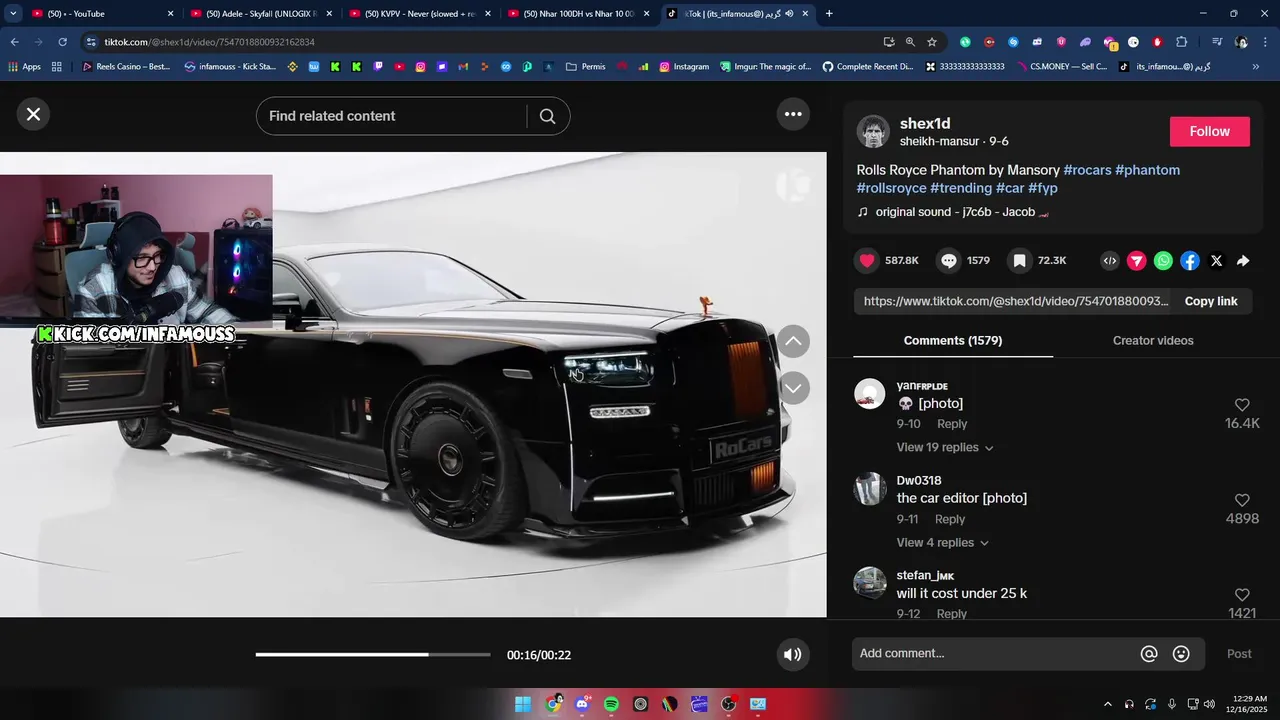The width and height of the screenshot is (1280, 720).
Task: Open the browser tab search dropdown arrow
Action: [13, 14]
